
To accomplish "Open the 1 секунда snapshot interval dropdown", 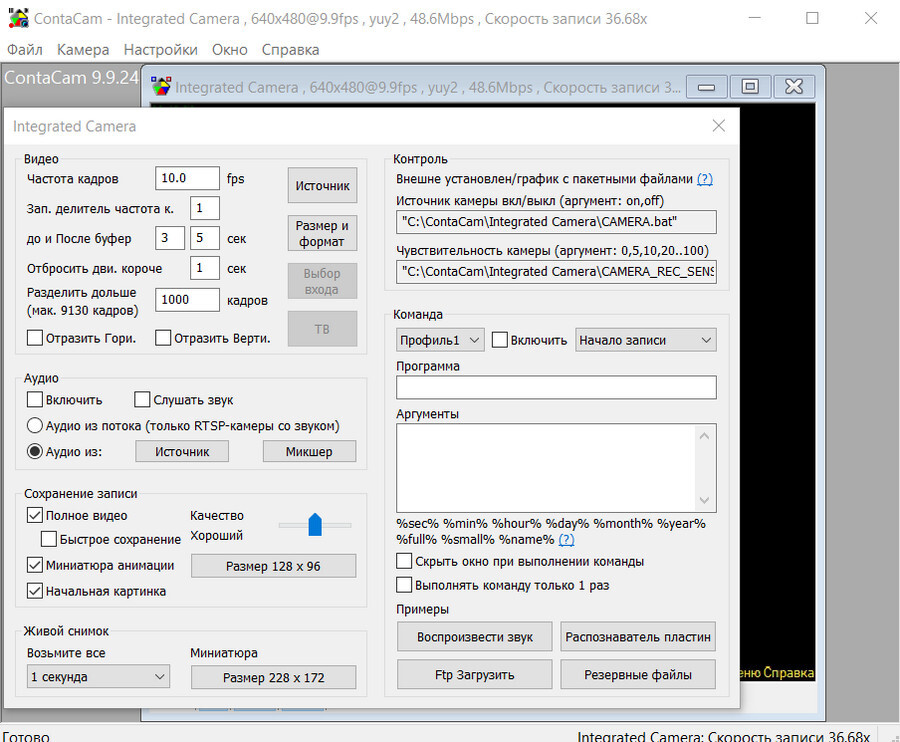I will pyautogui.click(x=98, y=677).
